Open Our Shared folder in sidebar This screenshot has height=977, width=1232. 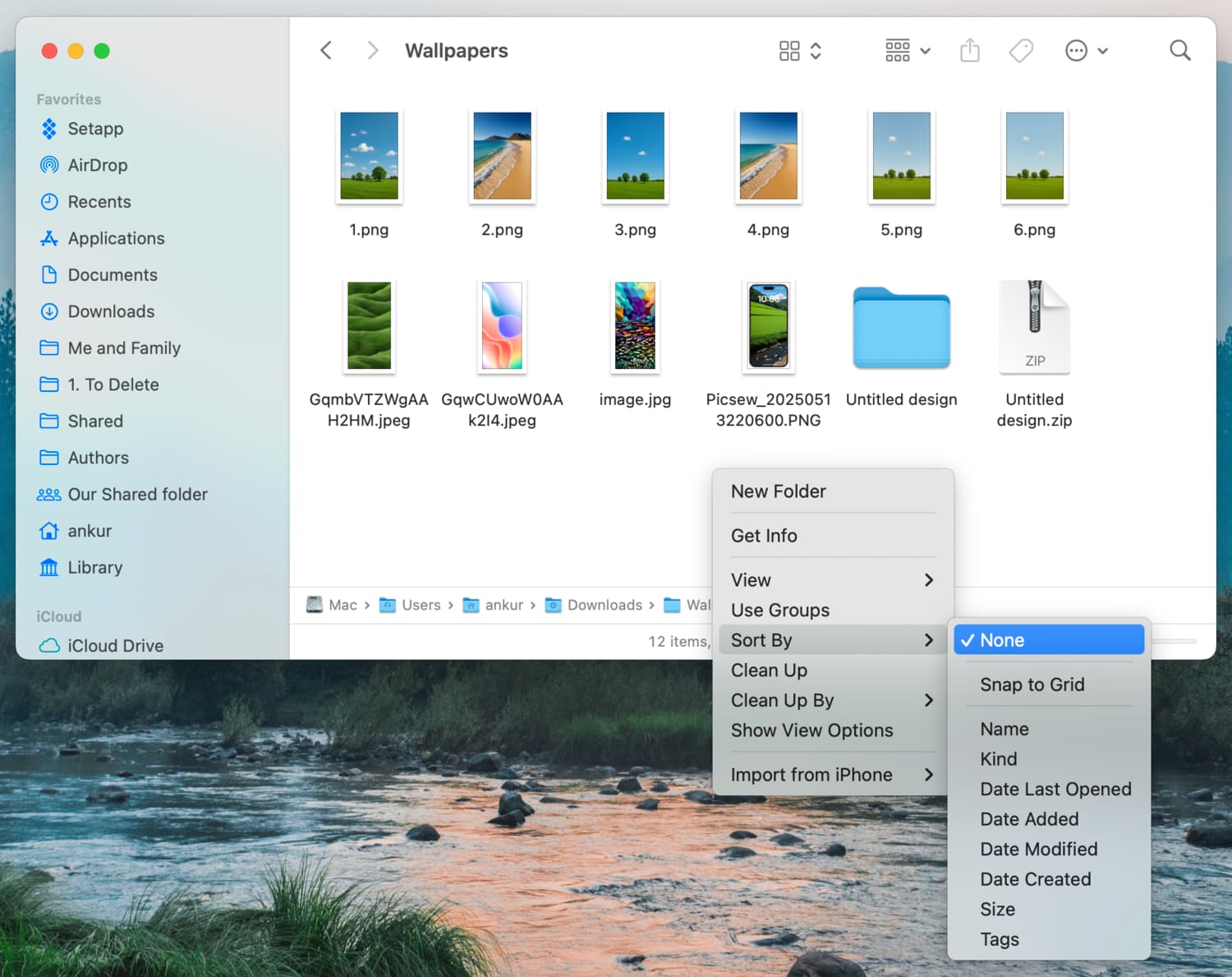(x=137, y=495)
